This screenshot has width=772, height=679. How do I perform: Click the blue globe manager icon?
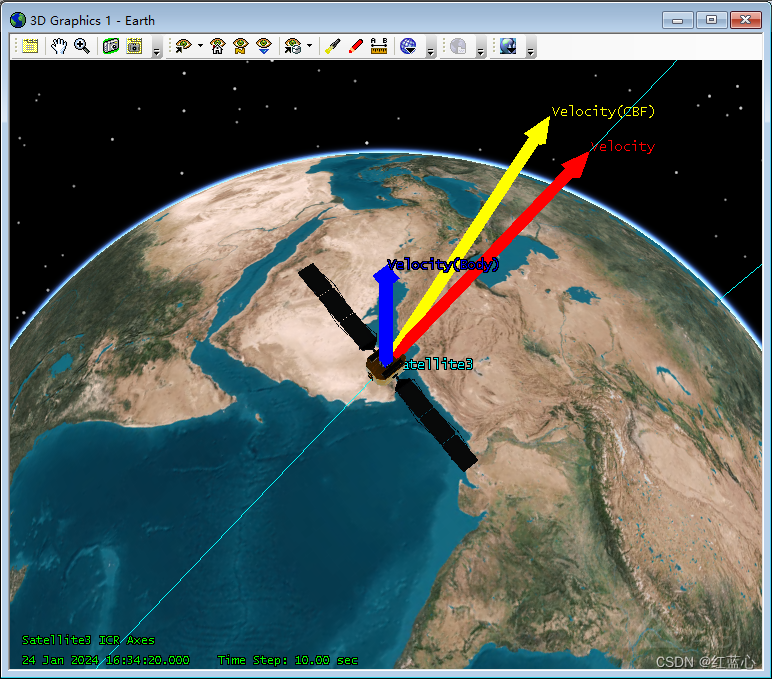(408, 46)
